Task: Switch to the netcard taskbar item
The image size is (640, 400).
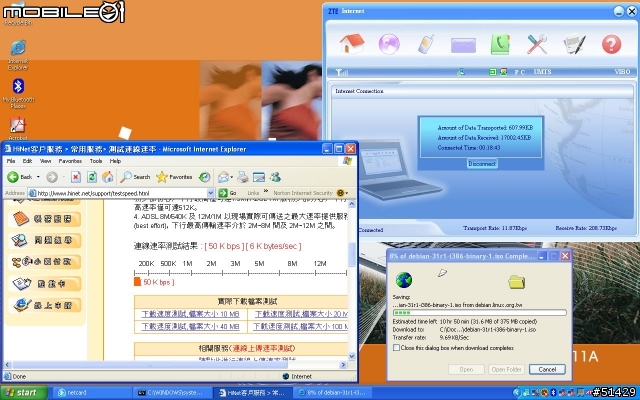Action: click(x=92, y=393)
